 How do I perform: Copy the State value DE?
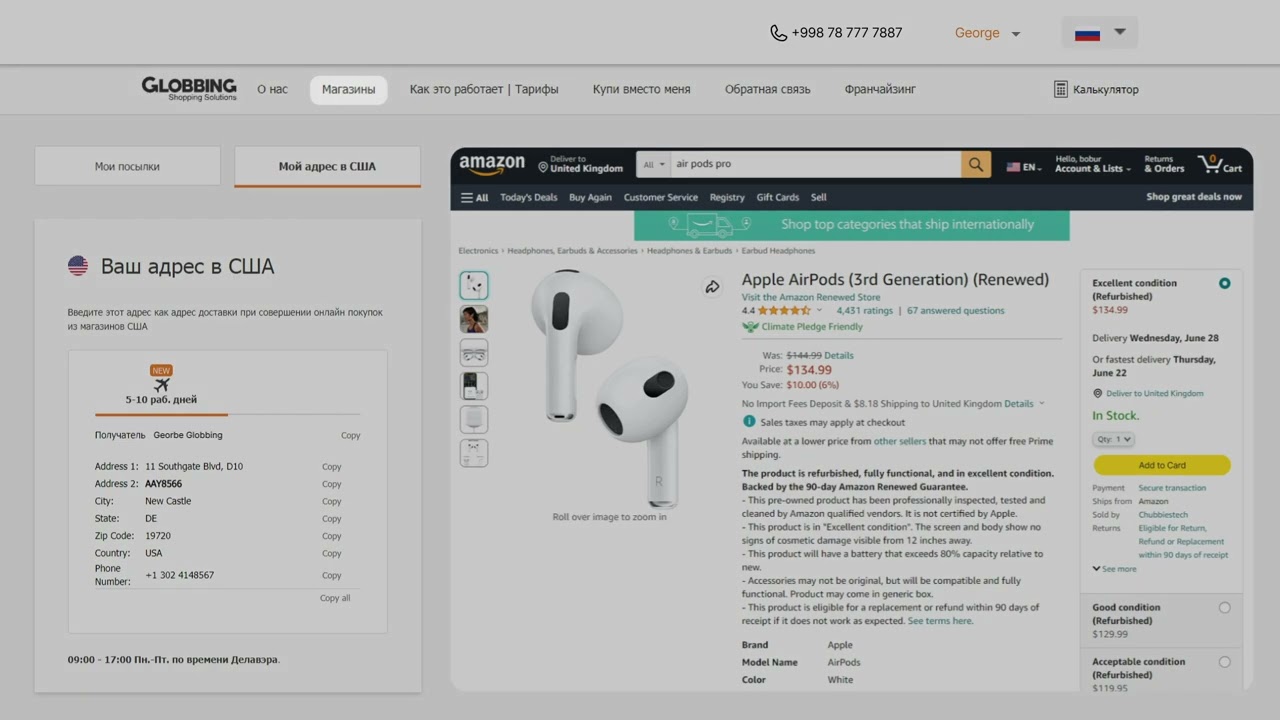coord(332,519)
